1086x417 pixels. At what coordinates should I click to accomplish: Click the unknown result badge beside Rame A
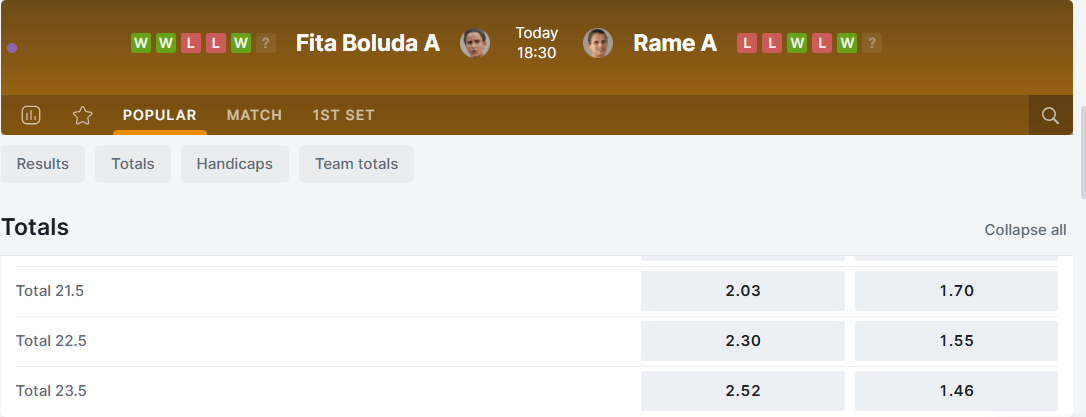(872, 43)
